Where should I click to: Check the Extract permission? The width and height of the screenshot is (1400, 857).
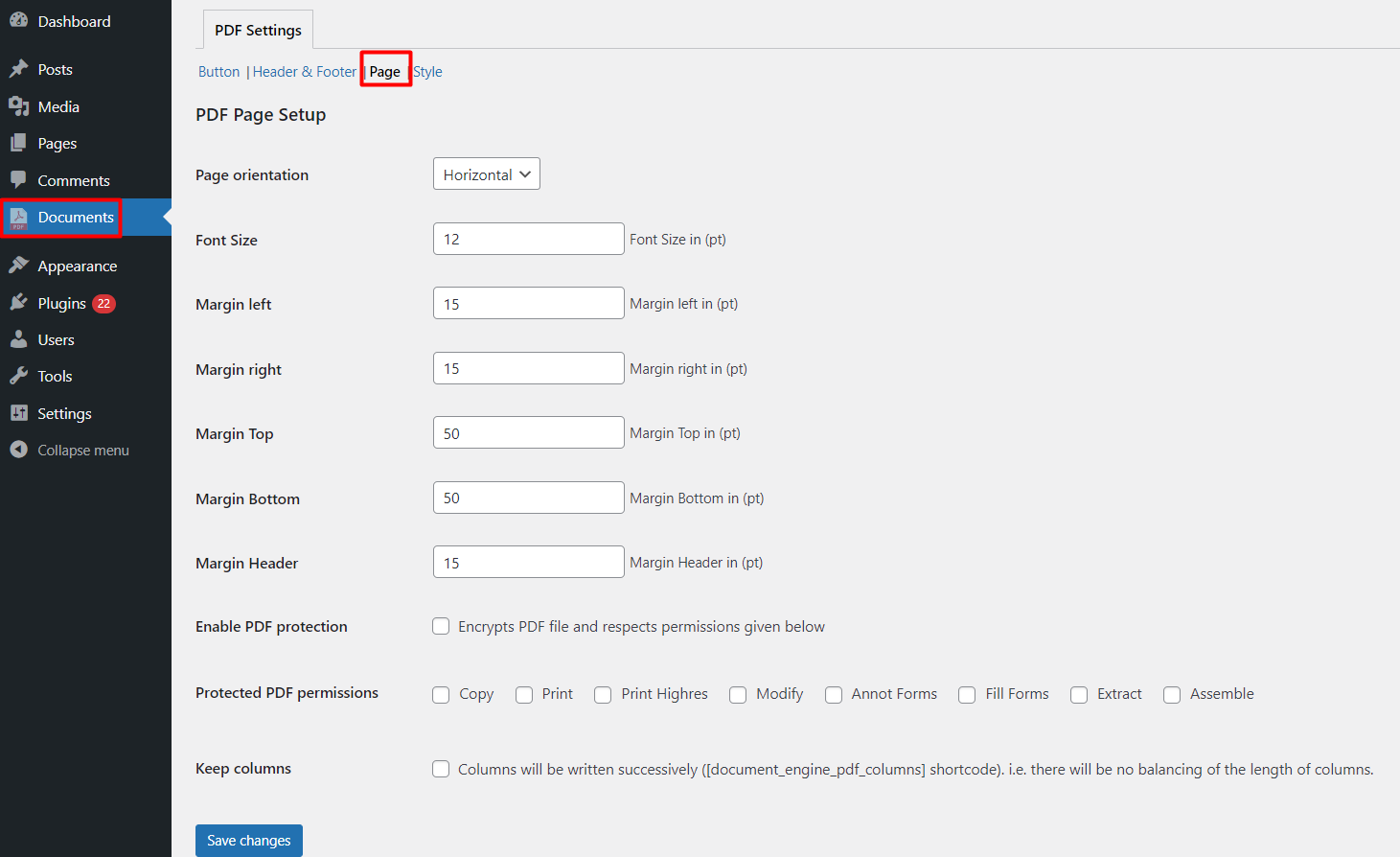point(1079,695)
